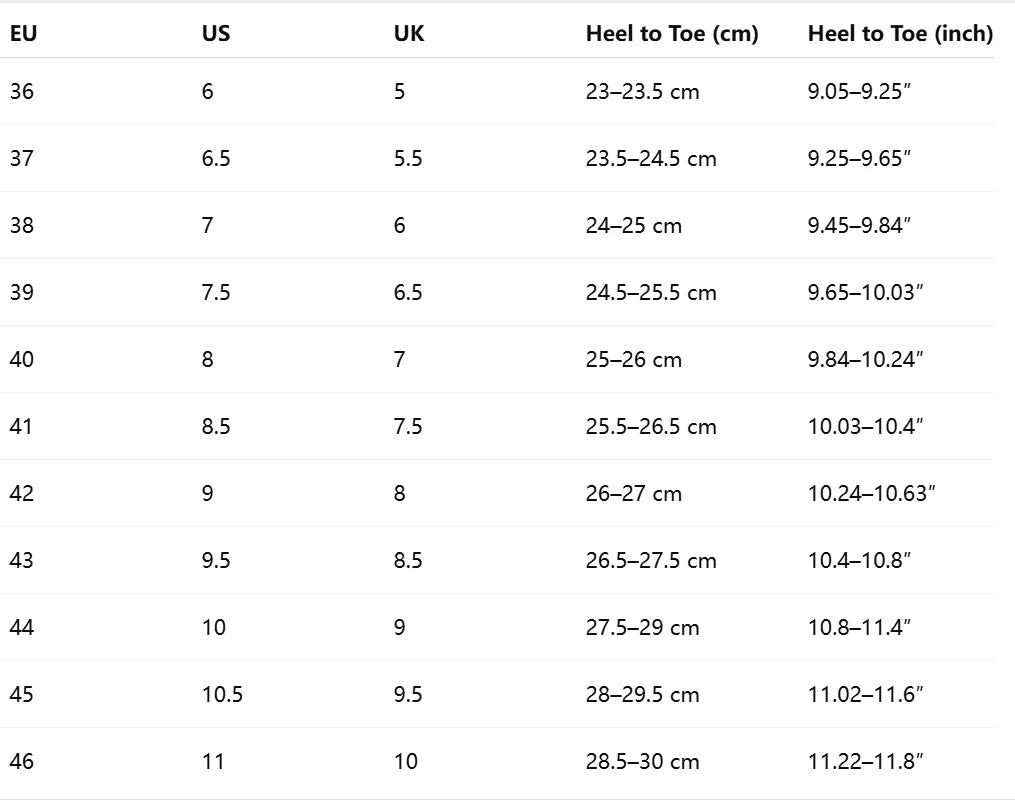Click the 11.22–11.8" measurement cell
Image resolution: width=1015 pixels, height=800 pixels.
click(865, 762)
